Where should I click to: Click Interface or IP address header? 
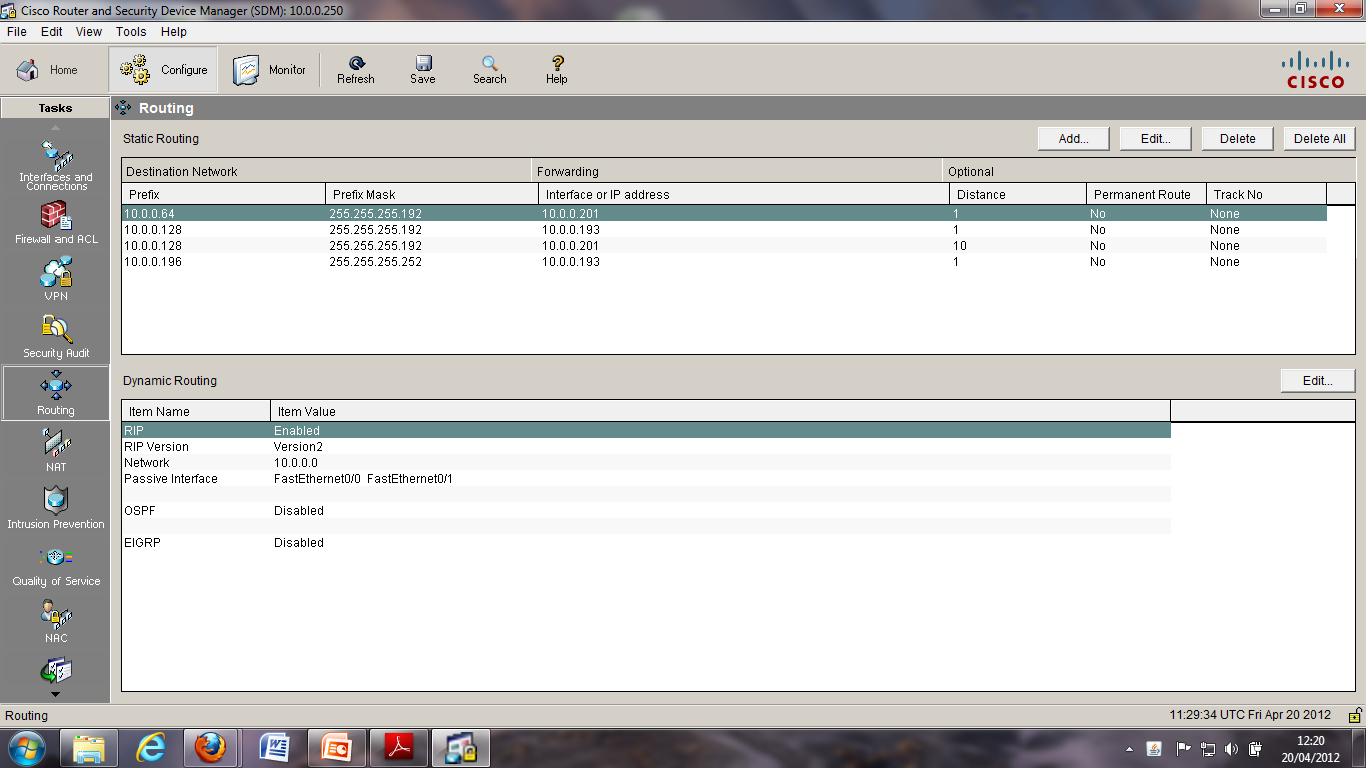744,194
